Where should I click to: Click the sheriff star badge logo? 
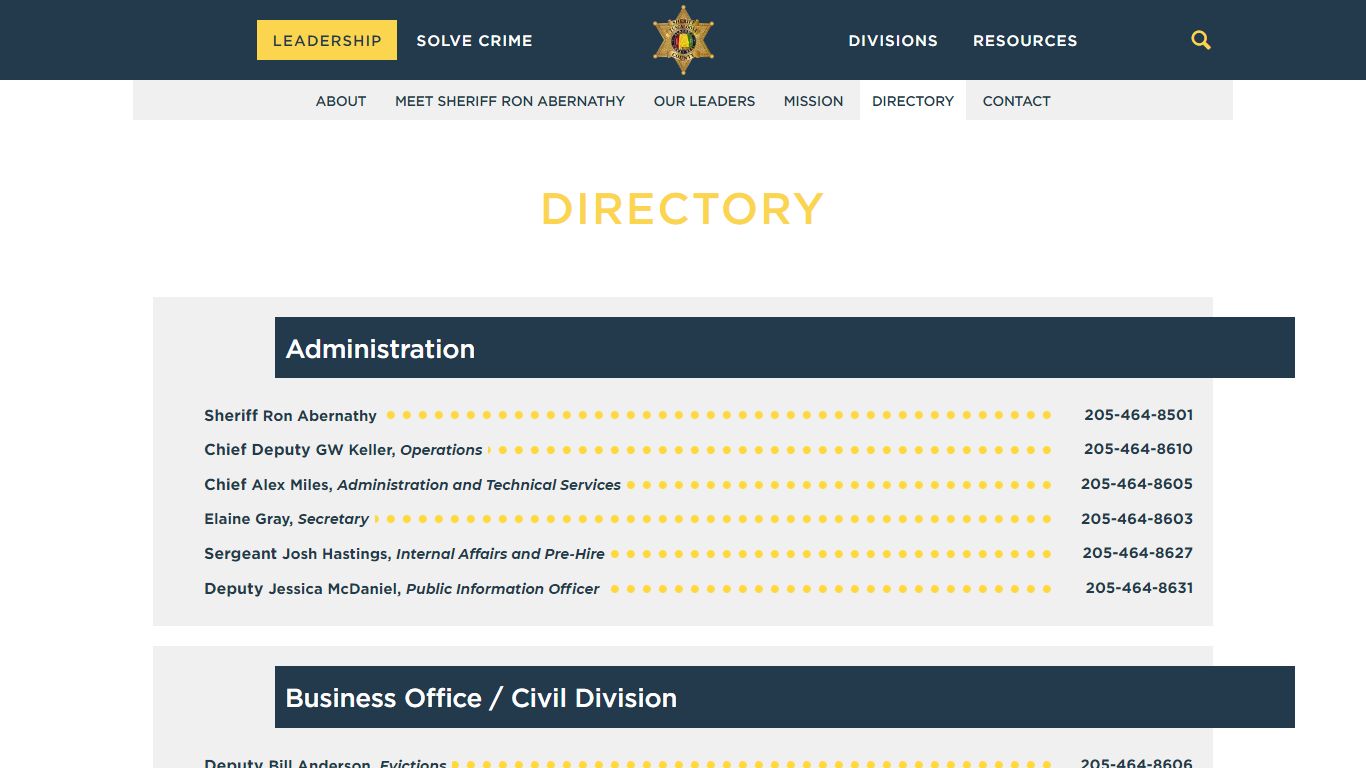pos(683,40)
